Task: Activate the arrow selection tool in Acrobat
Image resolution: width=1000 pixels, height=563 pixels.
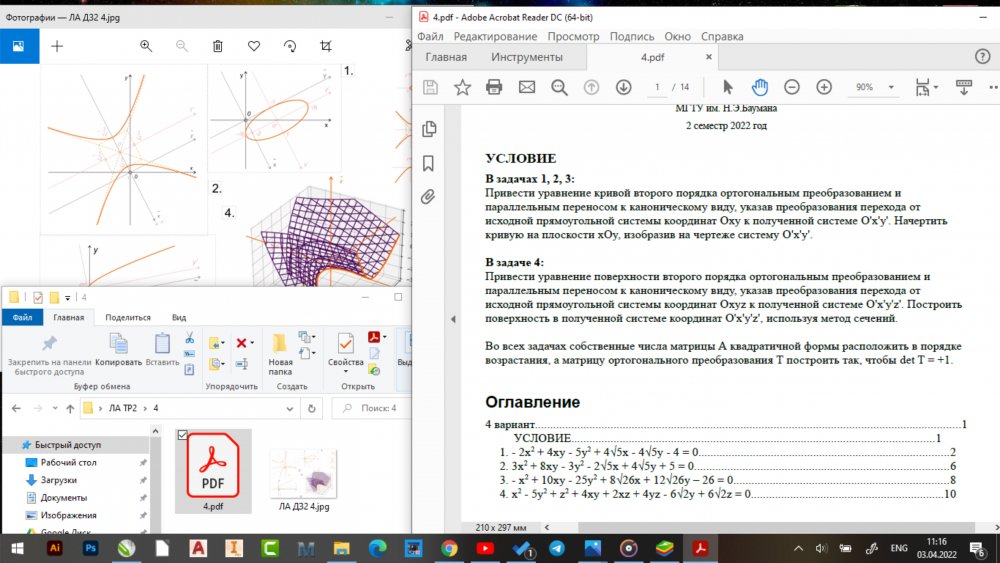Action: tap(727, 87)
